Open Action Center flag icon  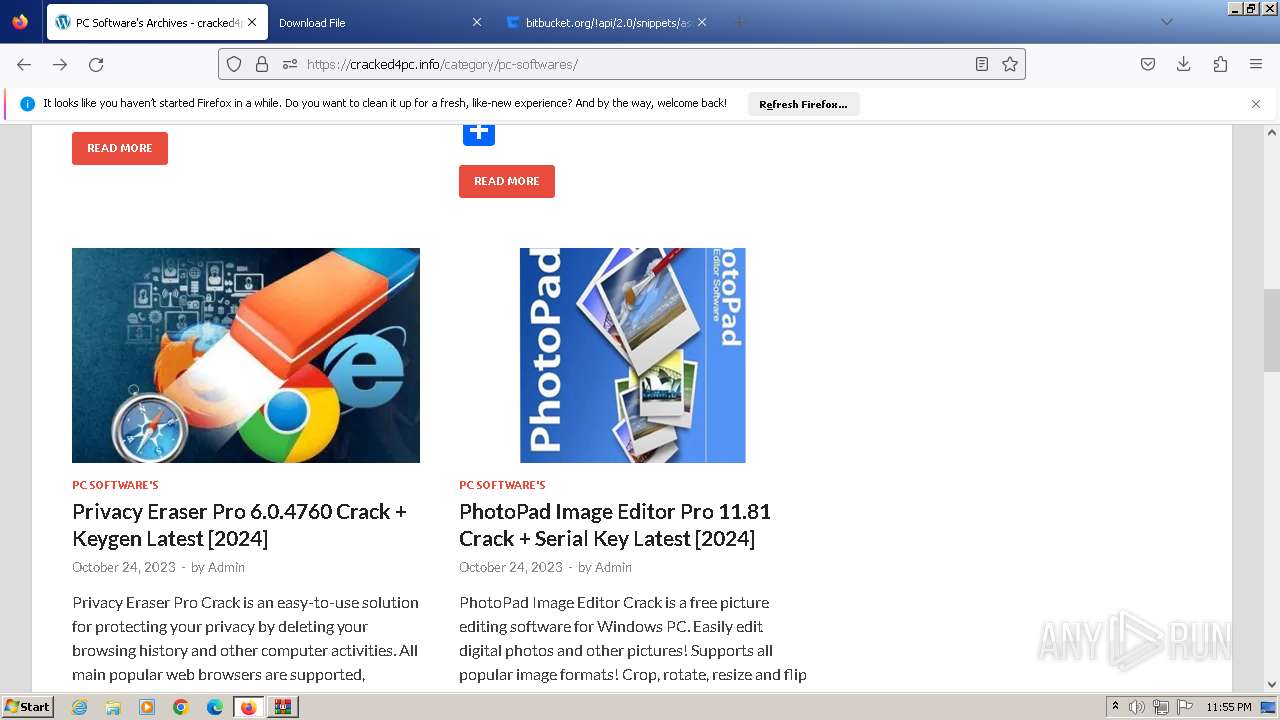[x=1185, y=707]
